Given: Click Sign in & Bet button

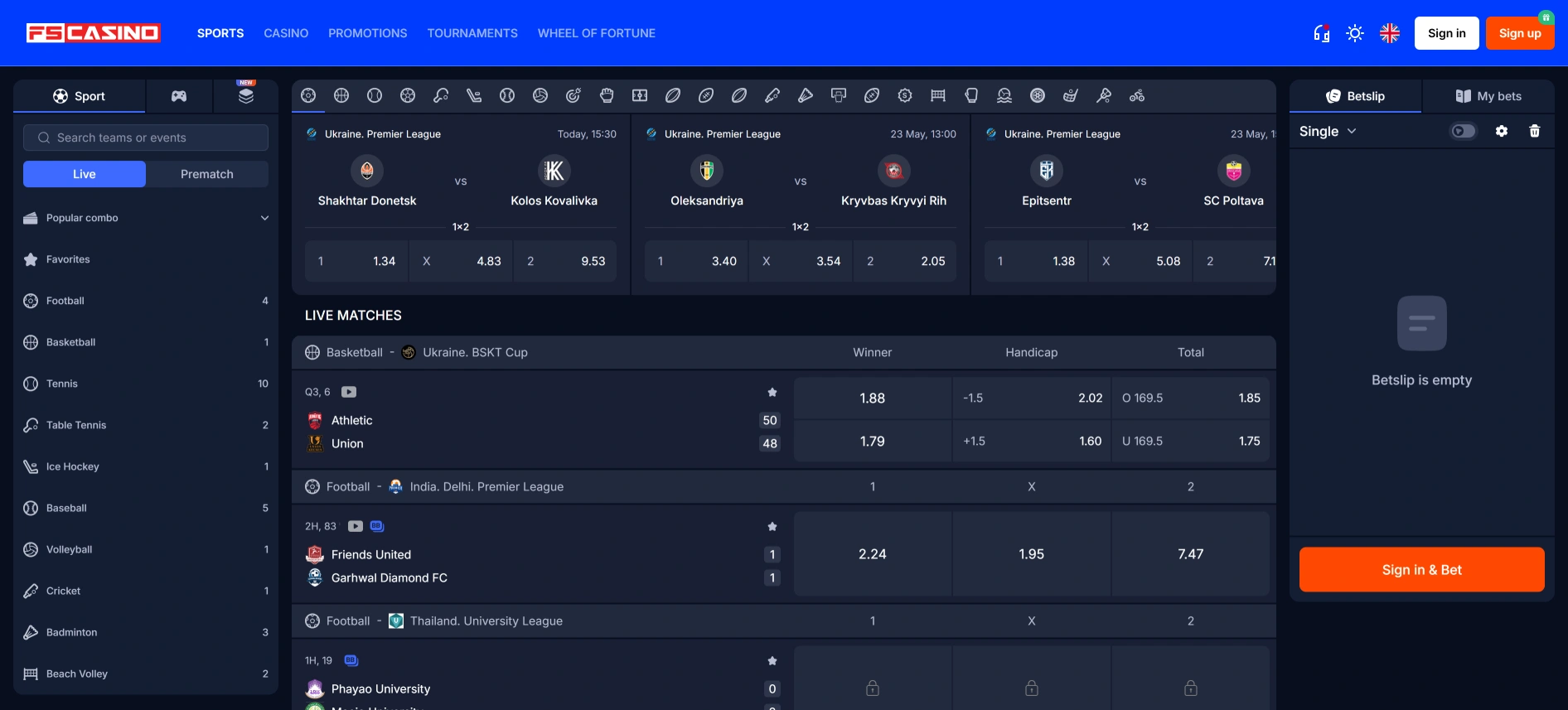Looking at the screenshot, I should (1422, 570).
